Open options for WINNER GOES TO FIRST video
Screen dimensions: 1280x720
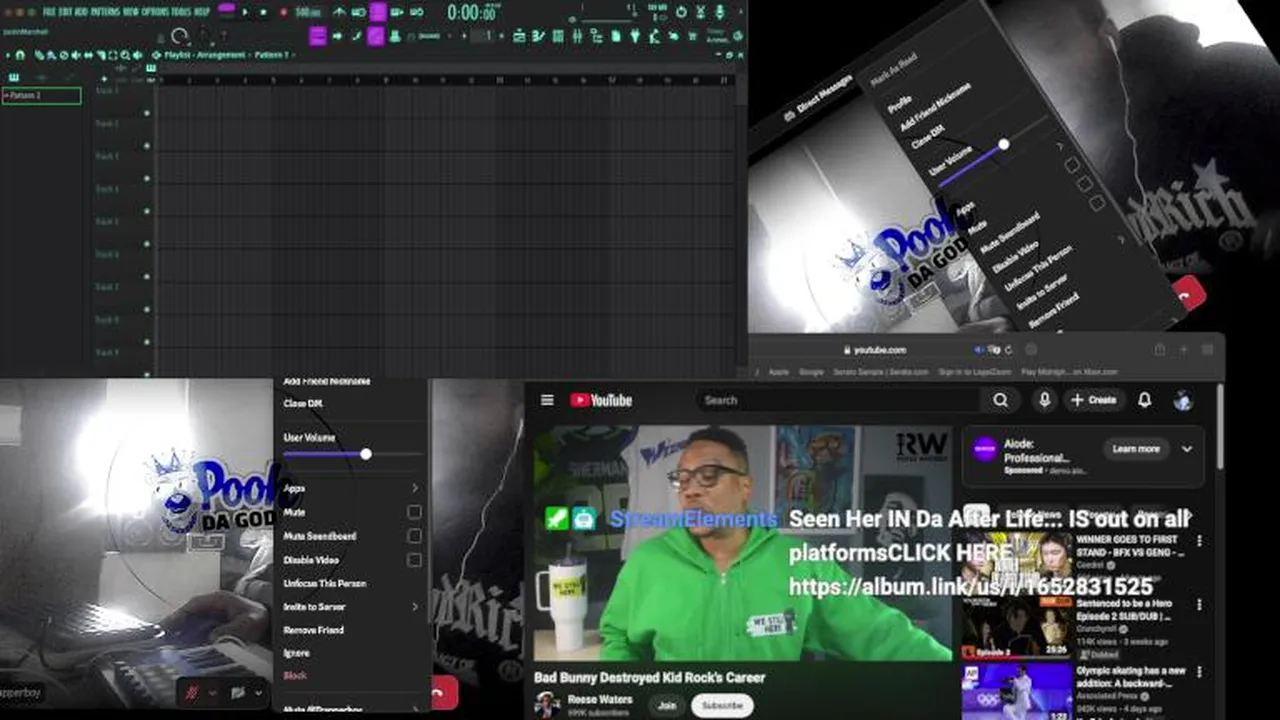(x=1199, y=541)
